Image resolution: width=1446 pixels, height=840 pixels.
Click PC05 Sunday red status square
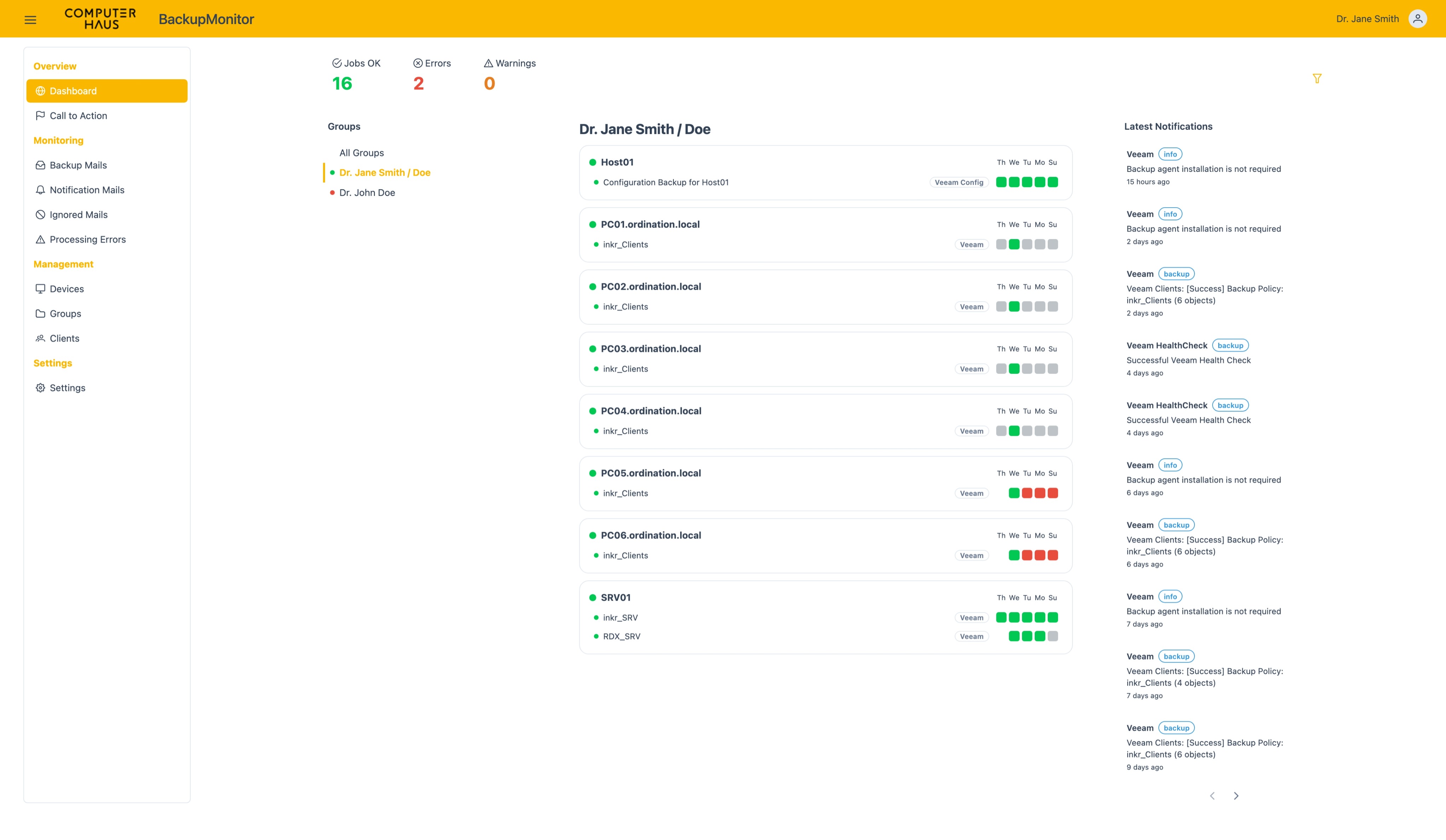[x=1053, y=493]
